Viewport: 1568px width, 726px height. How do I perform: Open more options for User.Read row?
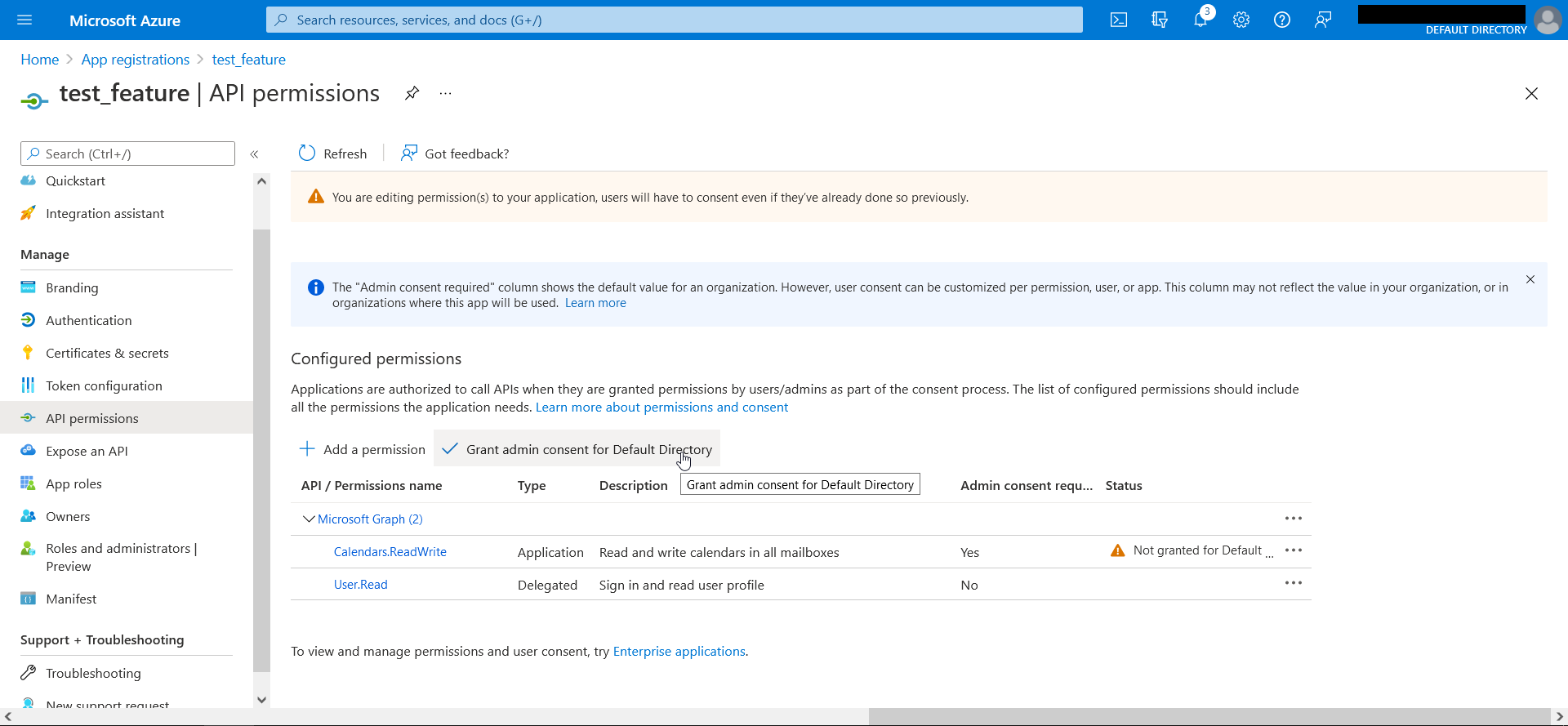[1294, 583]
